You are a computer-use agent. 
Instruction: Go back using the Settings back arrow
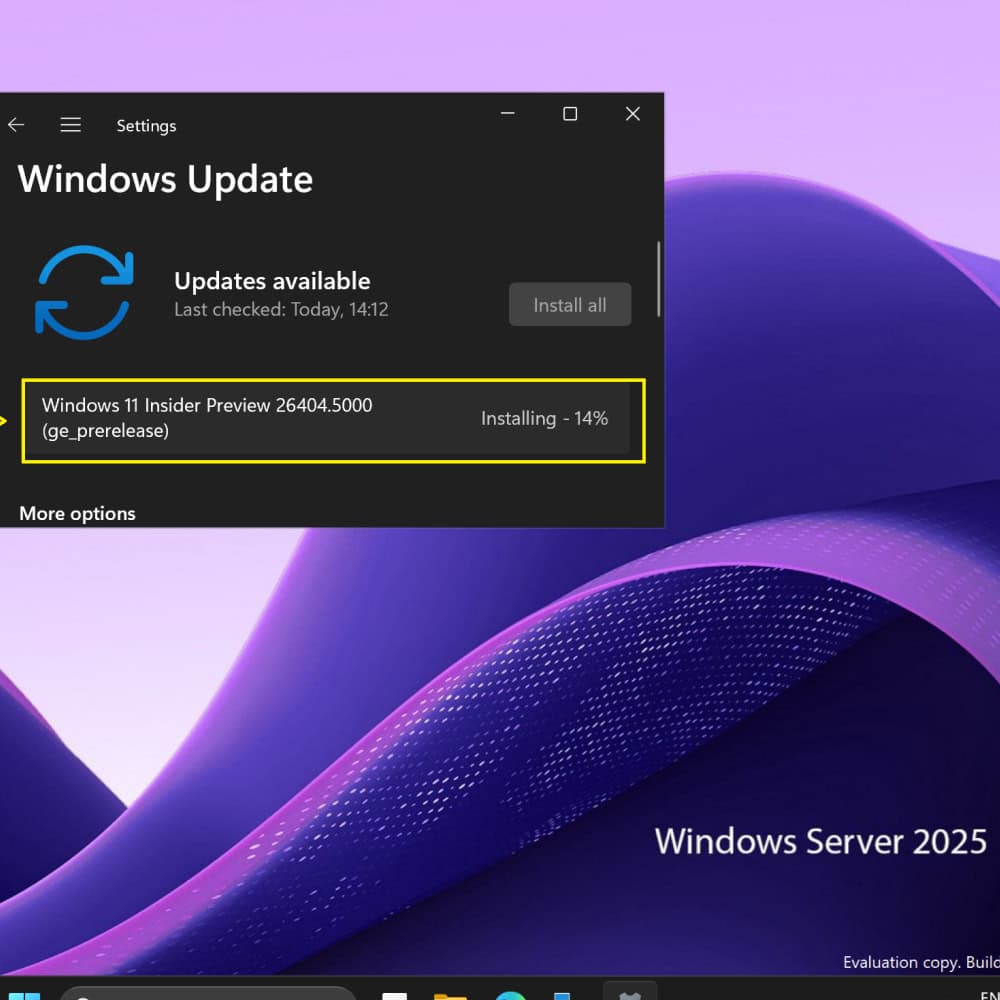[x=16, y=125]
